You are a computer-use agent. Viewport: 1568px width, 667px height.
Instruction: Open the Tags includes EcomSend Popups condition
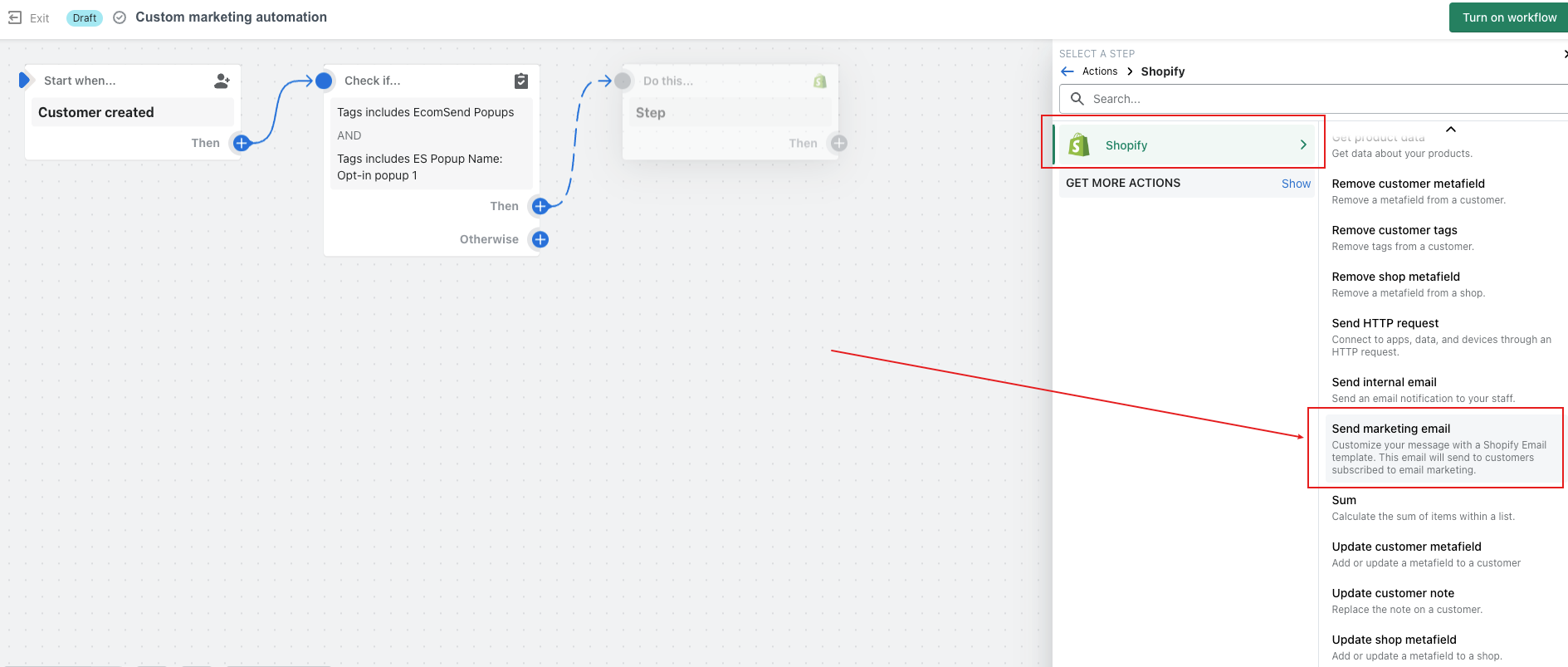425,112
